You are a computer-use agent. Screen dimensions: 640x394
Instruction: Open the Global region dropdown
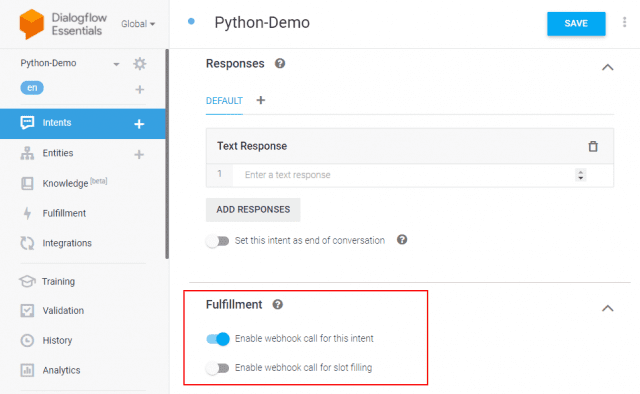pyautogui.click(x=138, y=24)
